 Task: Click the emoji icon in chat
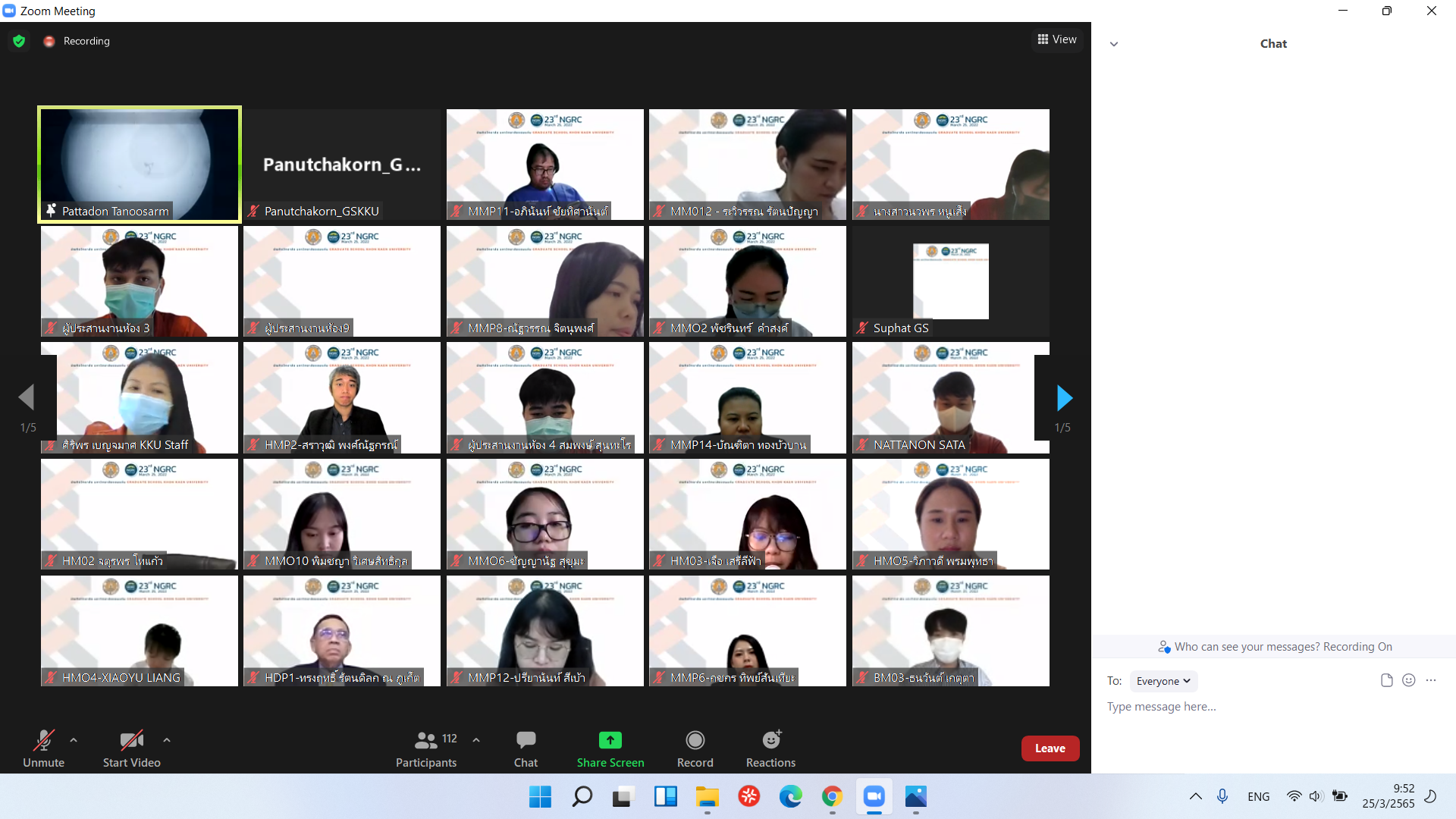click(x=1409, y=680)
